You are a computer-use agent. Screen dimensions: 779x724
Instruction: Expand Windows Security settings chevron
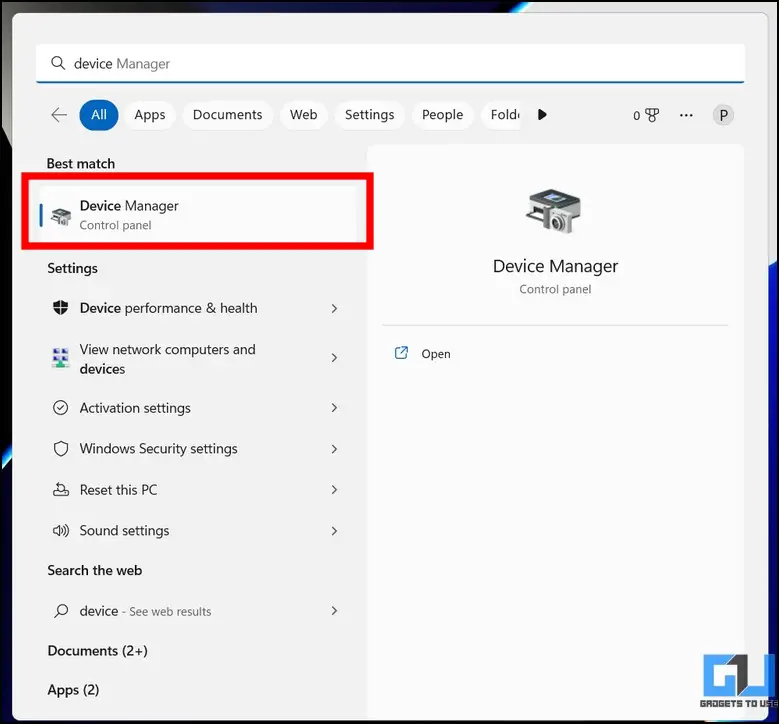click(x=334, y=449)
